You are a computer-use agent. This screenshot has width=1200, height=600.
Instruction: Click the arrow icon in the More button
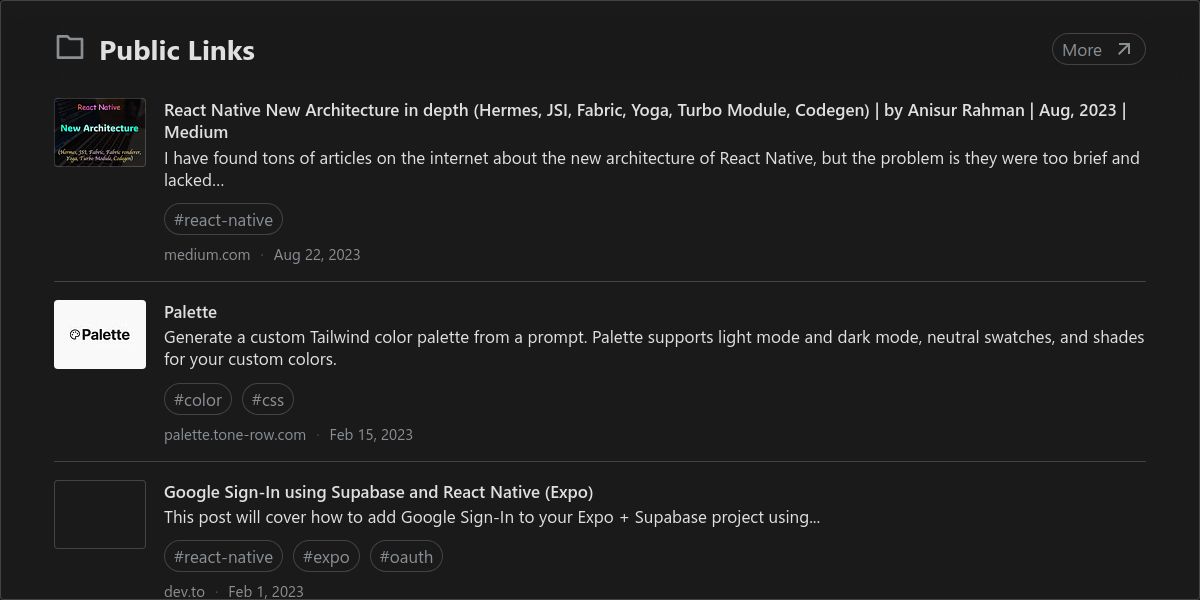(x=1124, y=49)
